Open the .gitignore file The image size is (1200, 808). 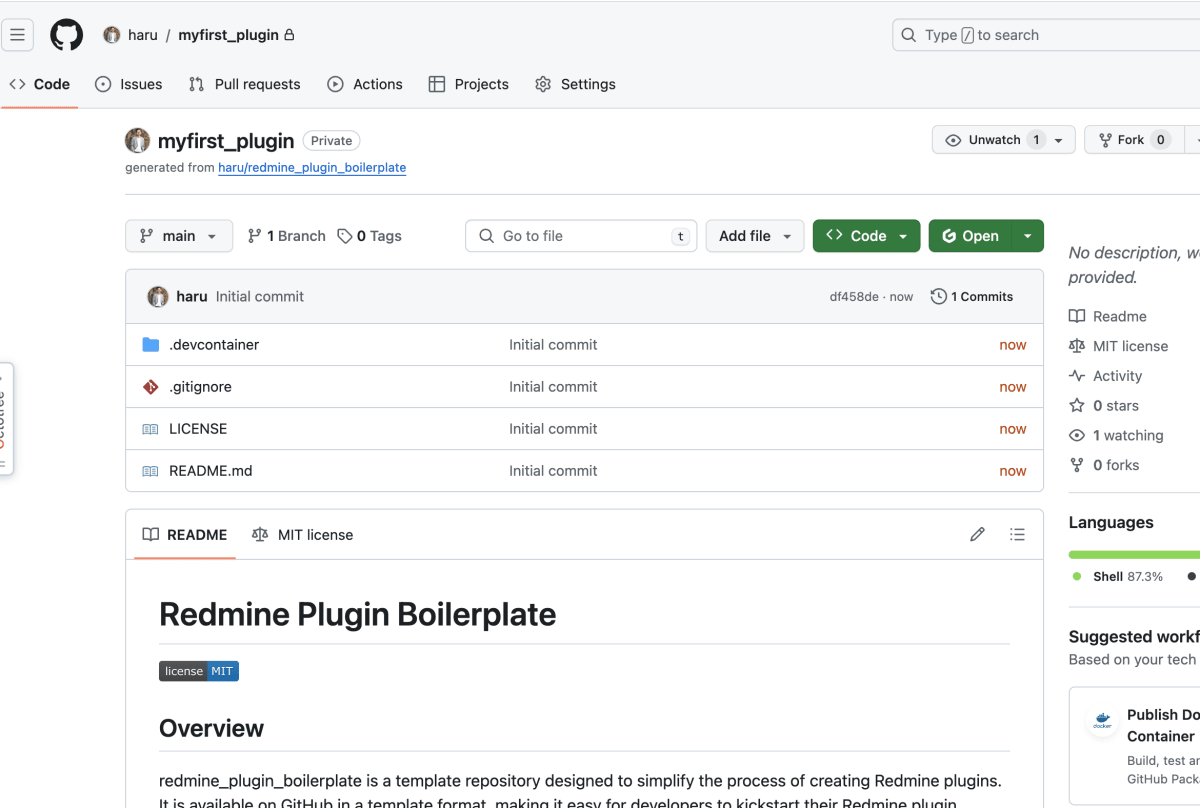click(x=200, y=387)
